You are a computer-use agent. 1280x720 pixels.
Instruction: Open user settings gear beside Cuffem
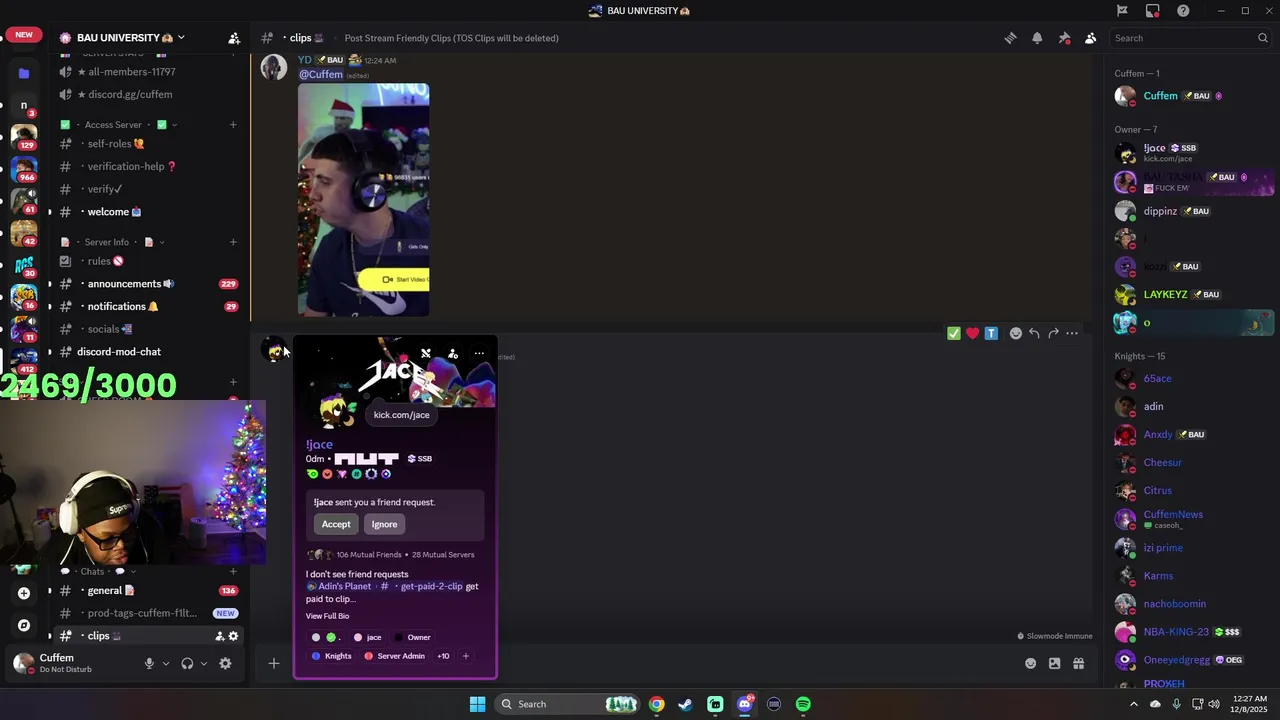(x=225, y=663)
